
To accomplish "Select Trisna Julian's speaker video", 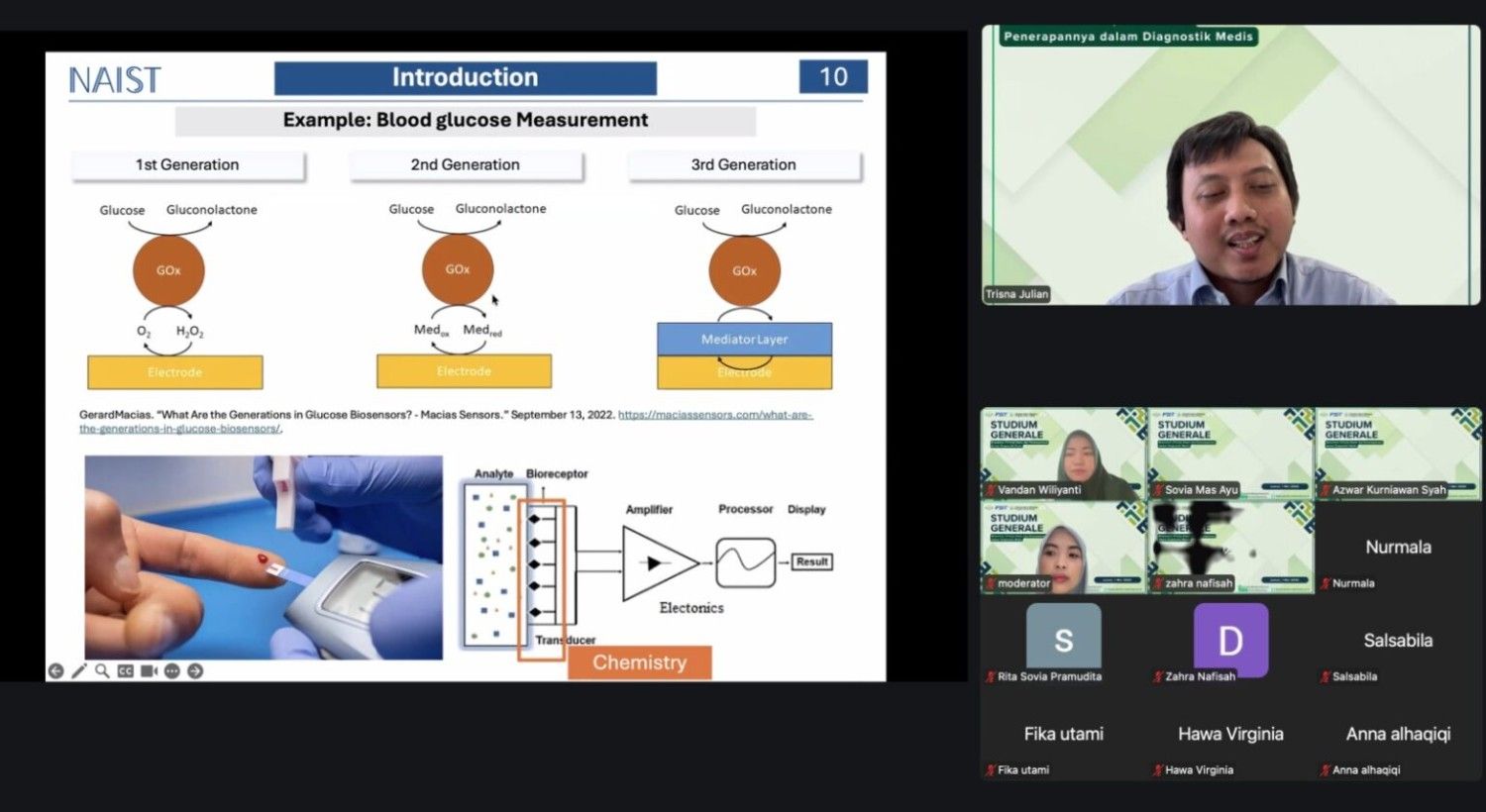I will 1231,164.
